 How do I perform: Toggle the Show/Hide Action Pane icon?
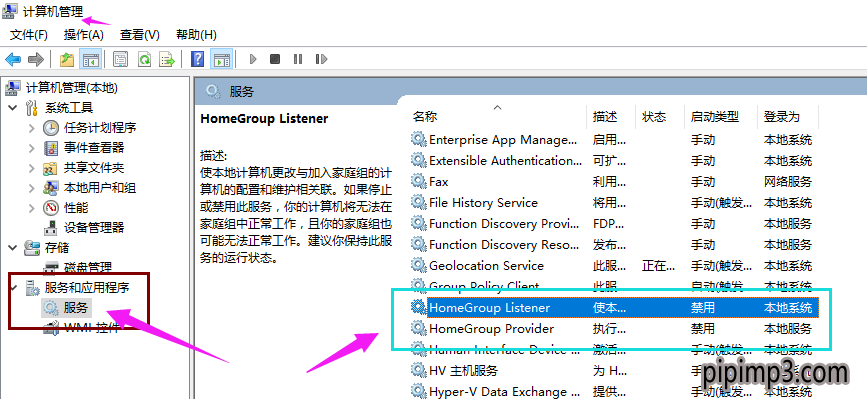click(221, 59)
